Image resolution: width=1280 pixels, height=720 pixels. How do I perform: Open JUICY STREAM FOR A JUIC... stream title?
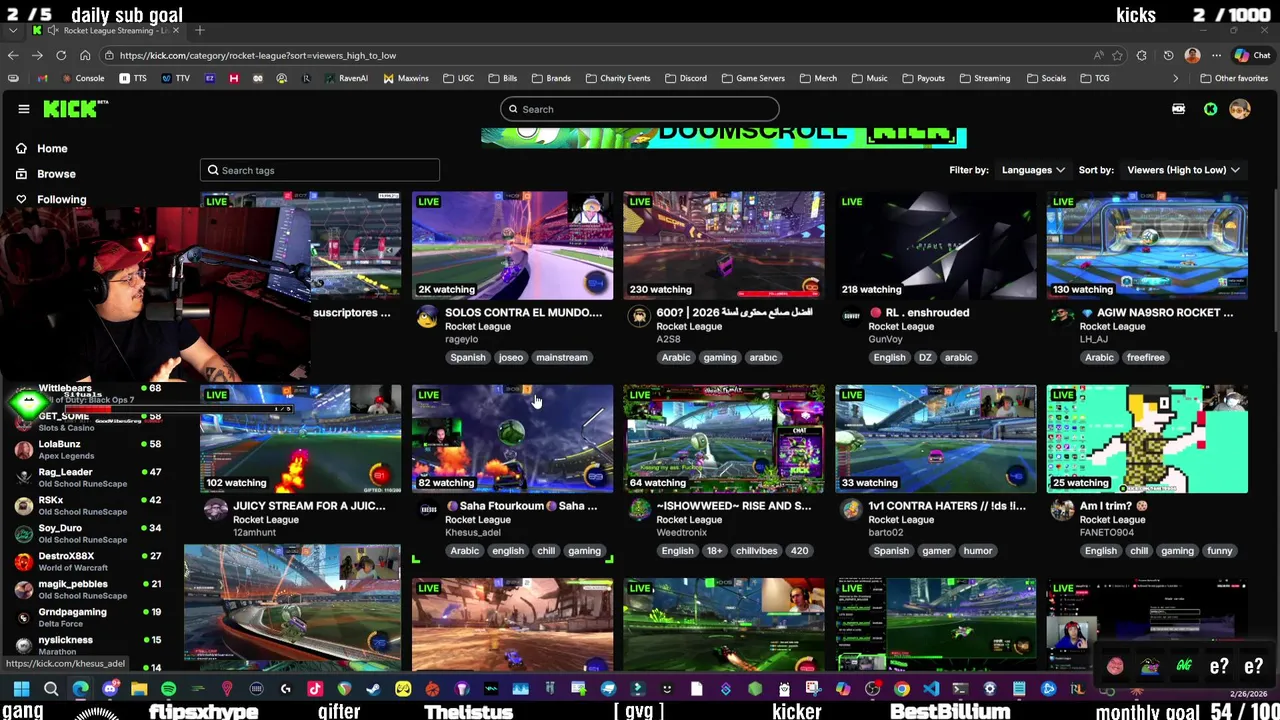(309, 505)
